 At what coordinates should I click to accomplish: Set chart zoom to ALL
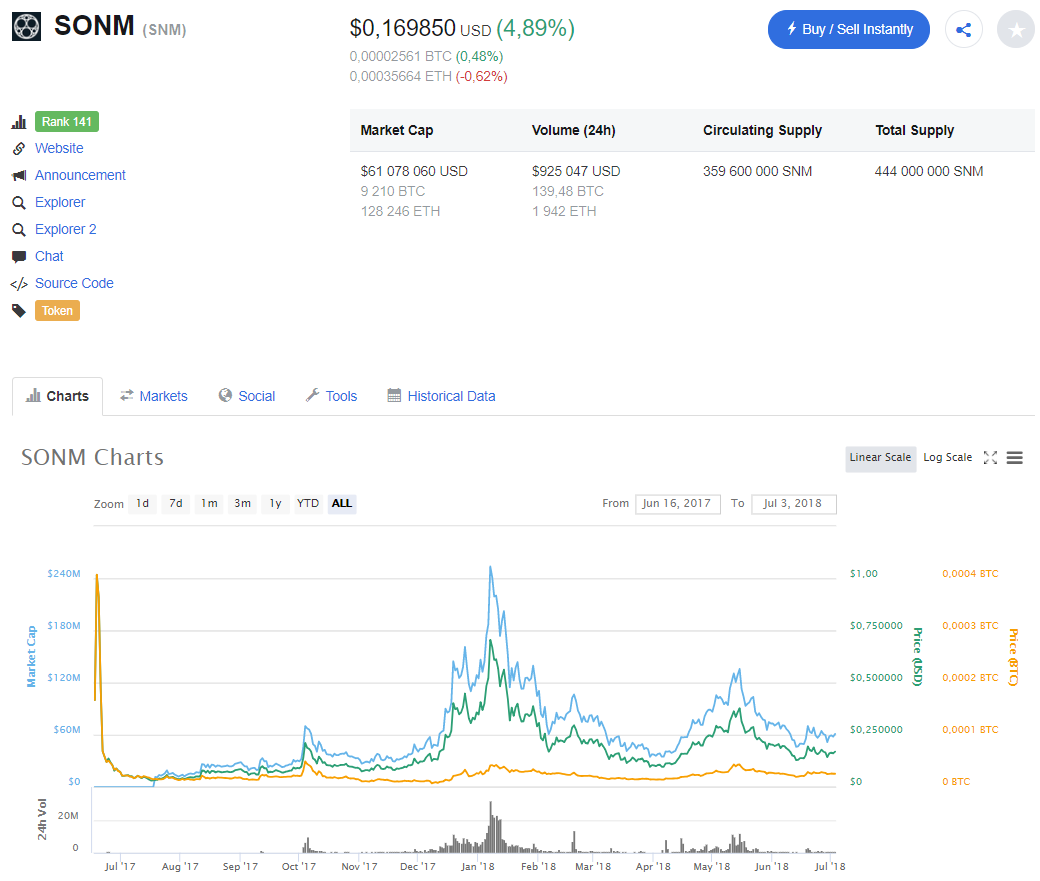tap(342, 504)
